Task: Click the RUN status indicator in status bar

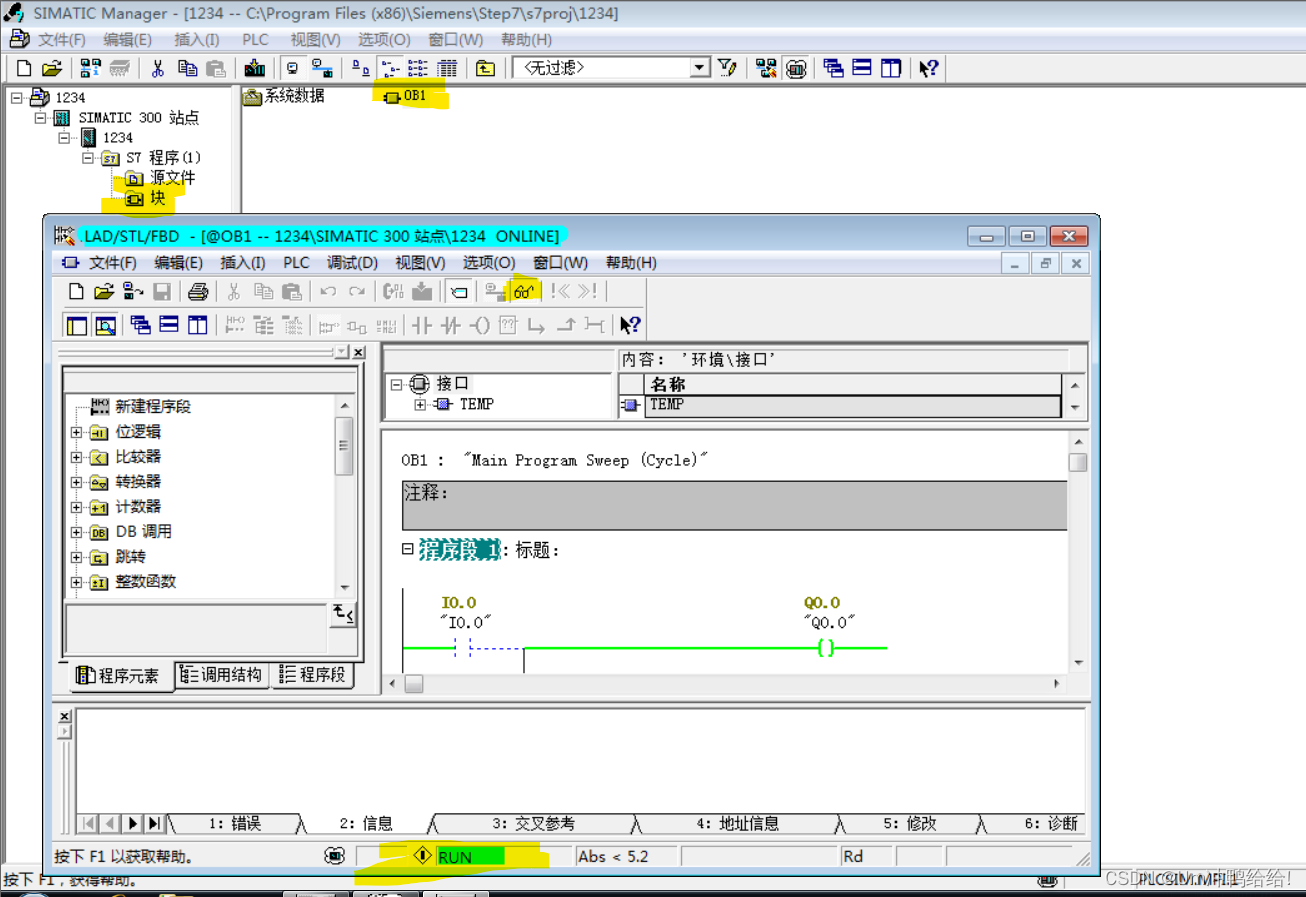Action: pos(470,857)
